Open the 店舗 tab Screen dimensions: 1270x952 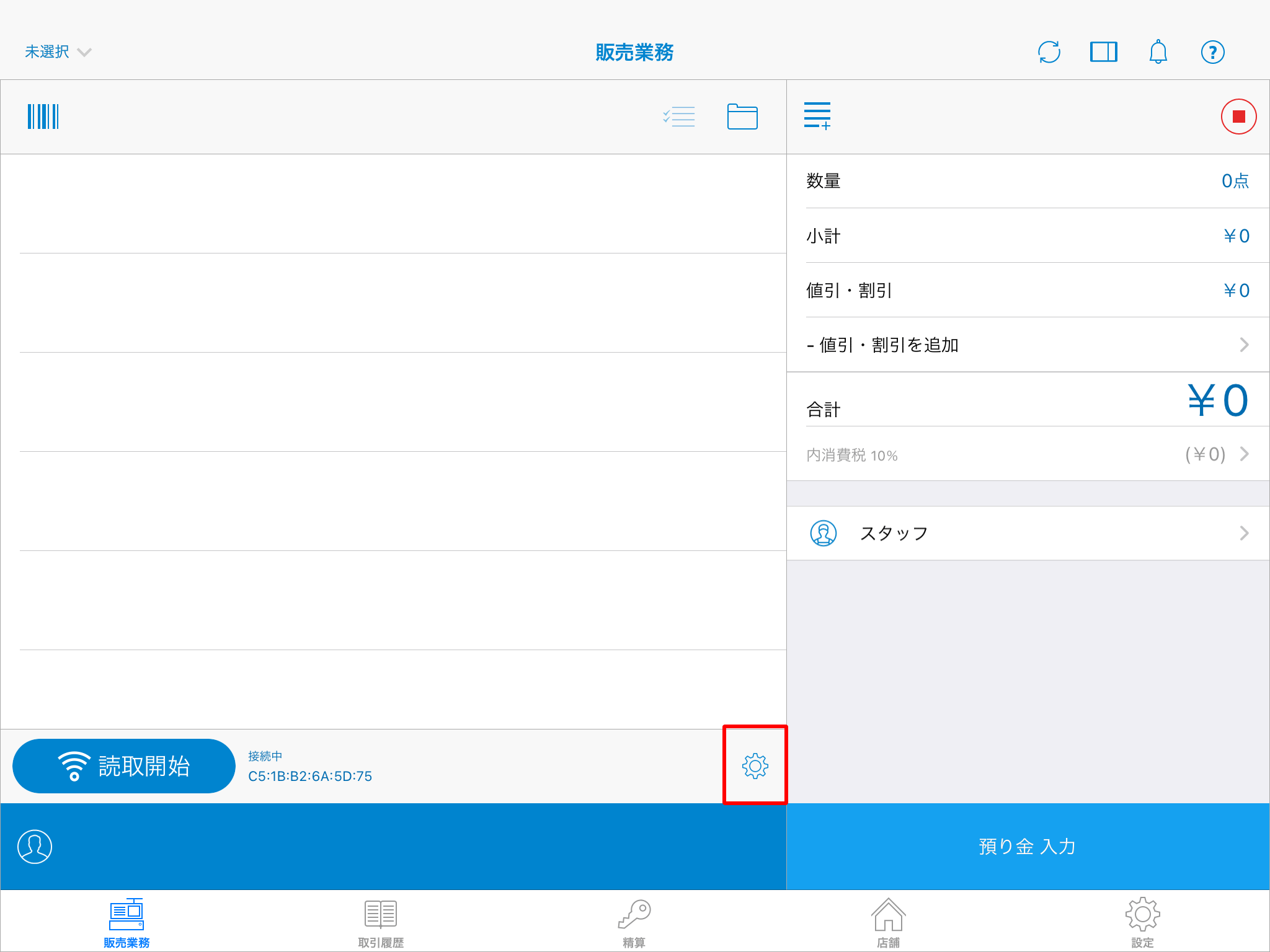pyautogui.click(x=888, y=923)
